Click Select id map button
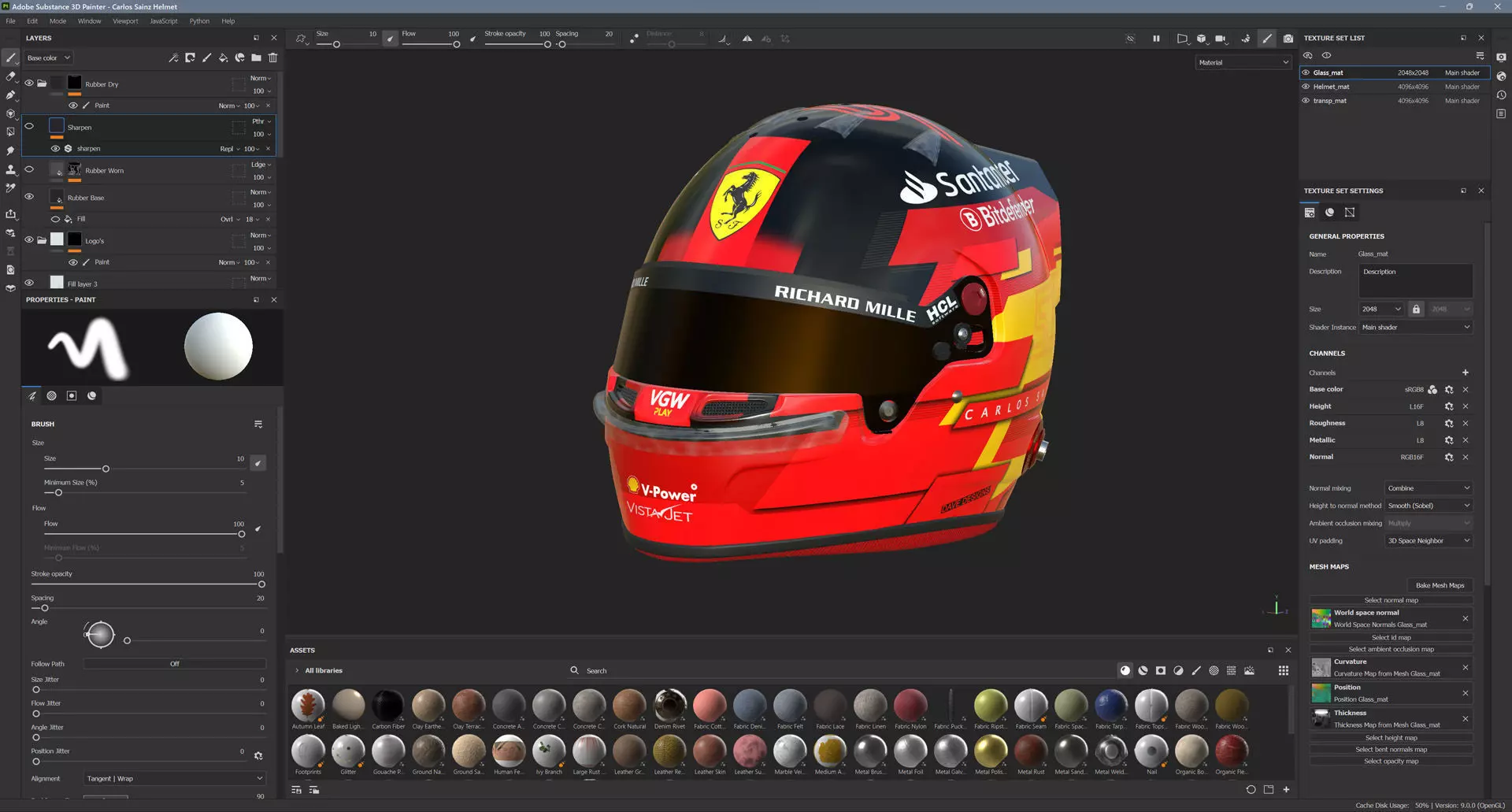The width and height of the screenshot is (1512, 812). point(1391,637)
